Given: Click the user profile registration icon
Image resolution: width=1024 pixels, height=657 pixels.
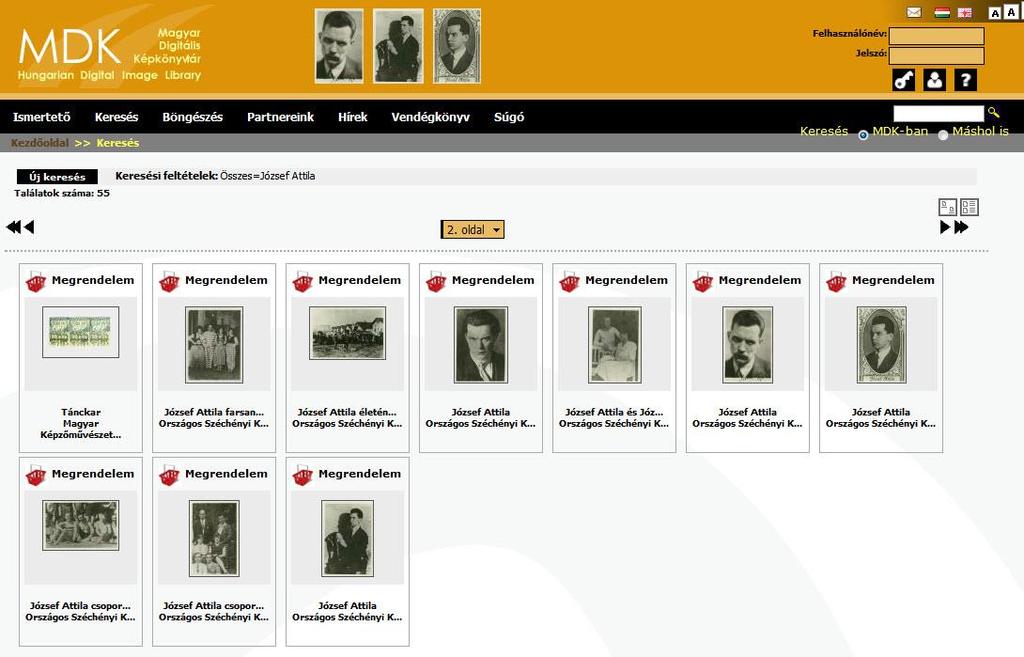Looking at the screenshot, I should tap(935, 80).
